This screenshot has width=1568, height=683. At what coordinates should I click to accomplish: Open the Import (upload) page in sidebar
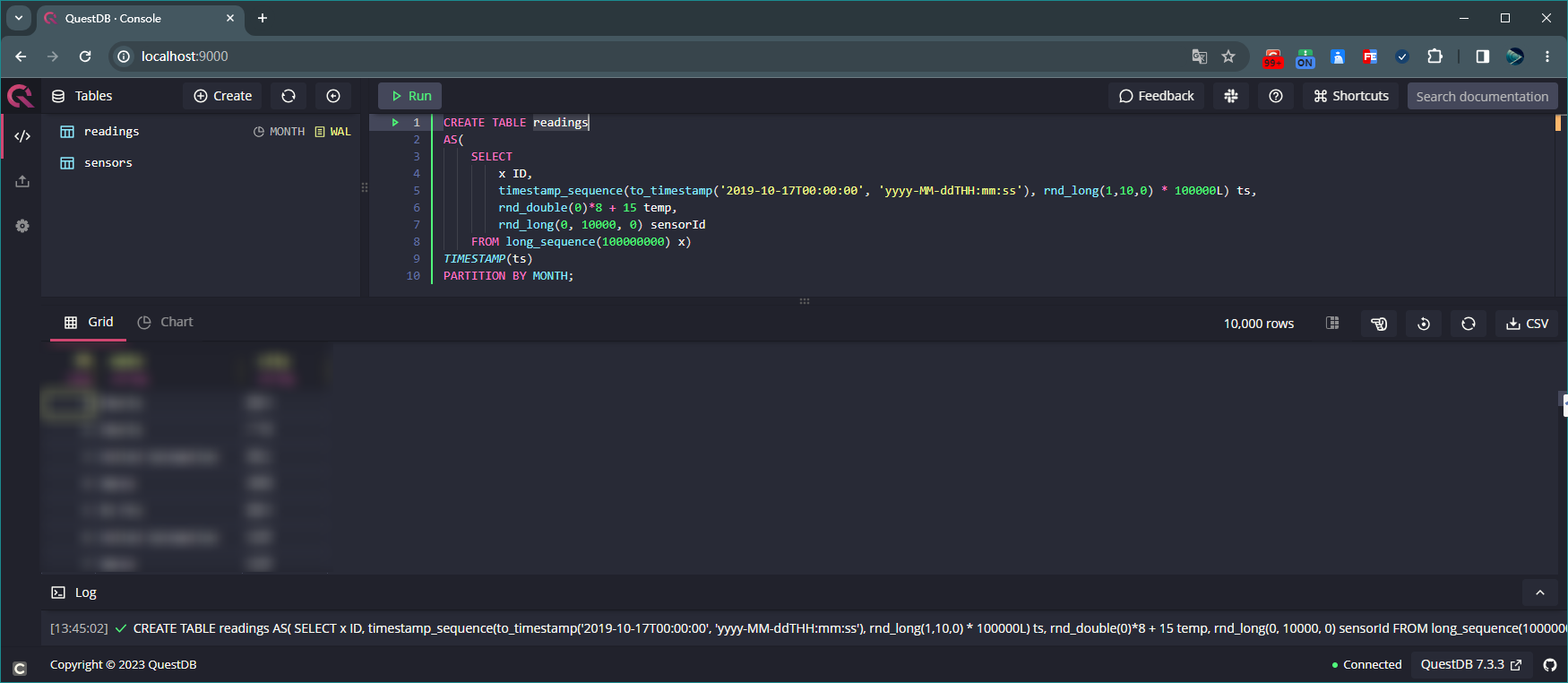[x=22, y=181]
